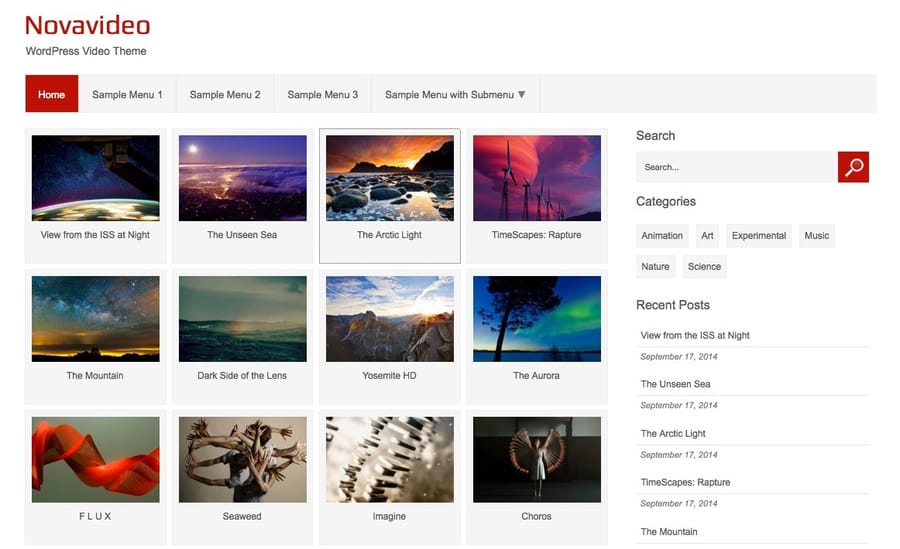Viewport: 900px width, 549px height.
Task: Click the 'WordPress Video Theme' tagline text
Action: point(86,51)
